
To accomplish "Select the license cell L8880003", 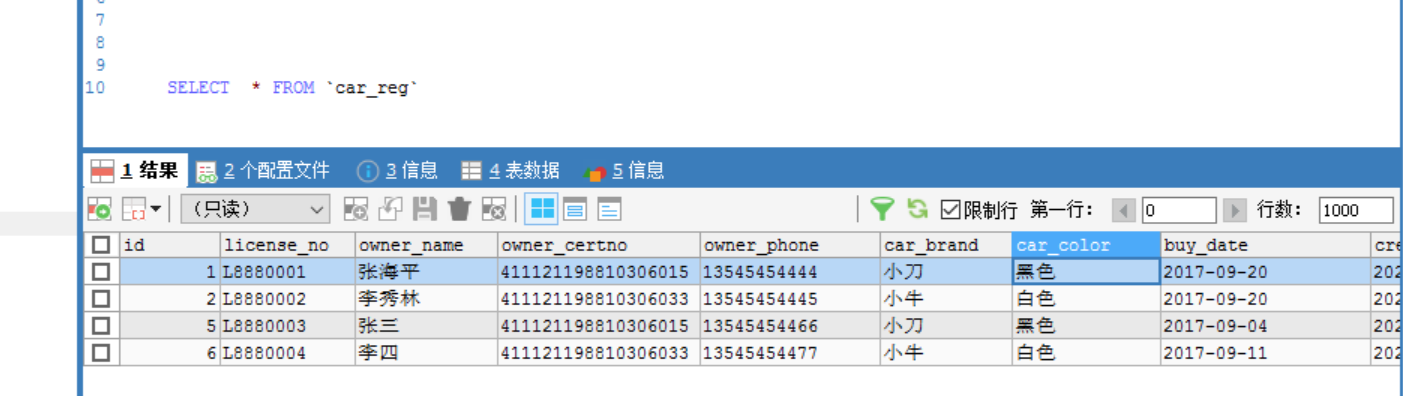I will 288,326.
